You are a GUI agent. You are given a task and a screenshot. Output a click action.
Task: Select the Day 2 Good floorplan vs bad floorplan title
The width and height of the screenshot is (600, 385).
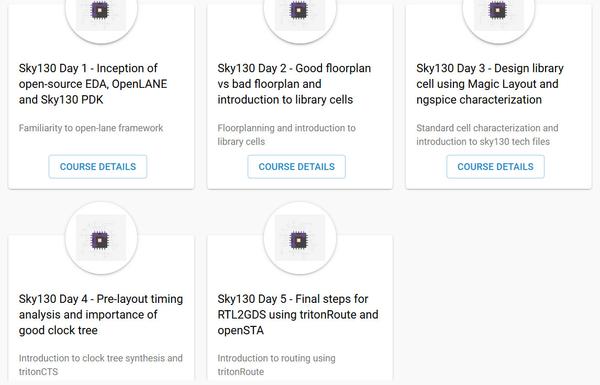[x=294, y=84]
